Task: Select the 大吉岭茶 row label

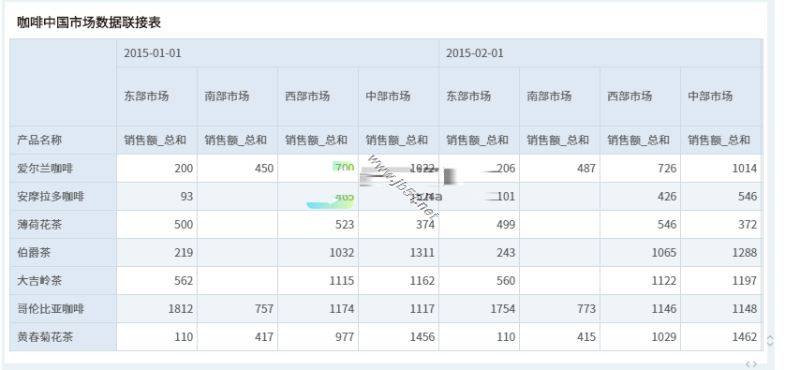Action: 39,281
